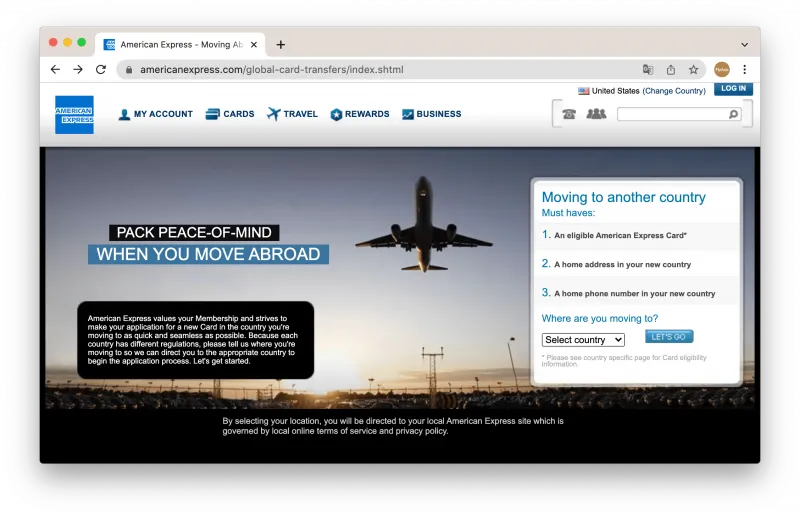
Task: Open the Chrome profile avatar
Action: pos(721,69)
